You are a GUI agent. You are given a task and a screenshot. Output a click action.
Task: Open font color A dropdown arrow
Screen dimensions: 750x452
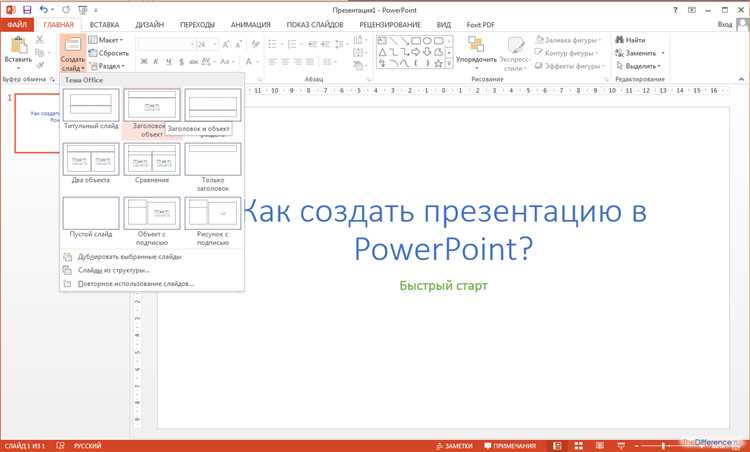pyautogui.click(x=256, y=61)
